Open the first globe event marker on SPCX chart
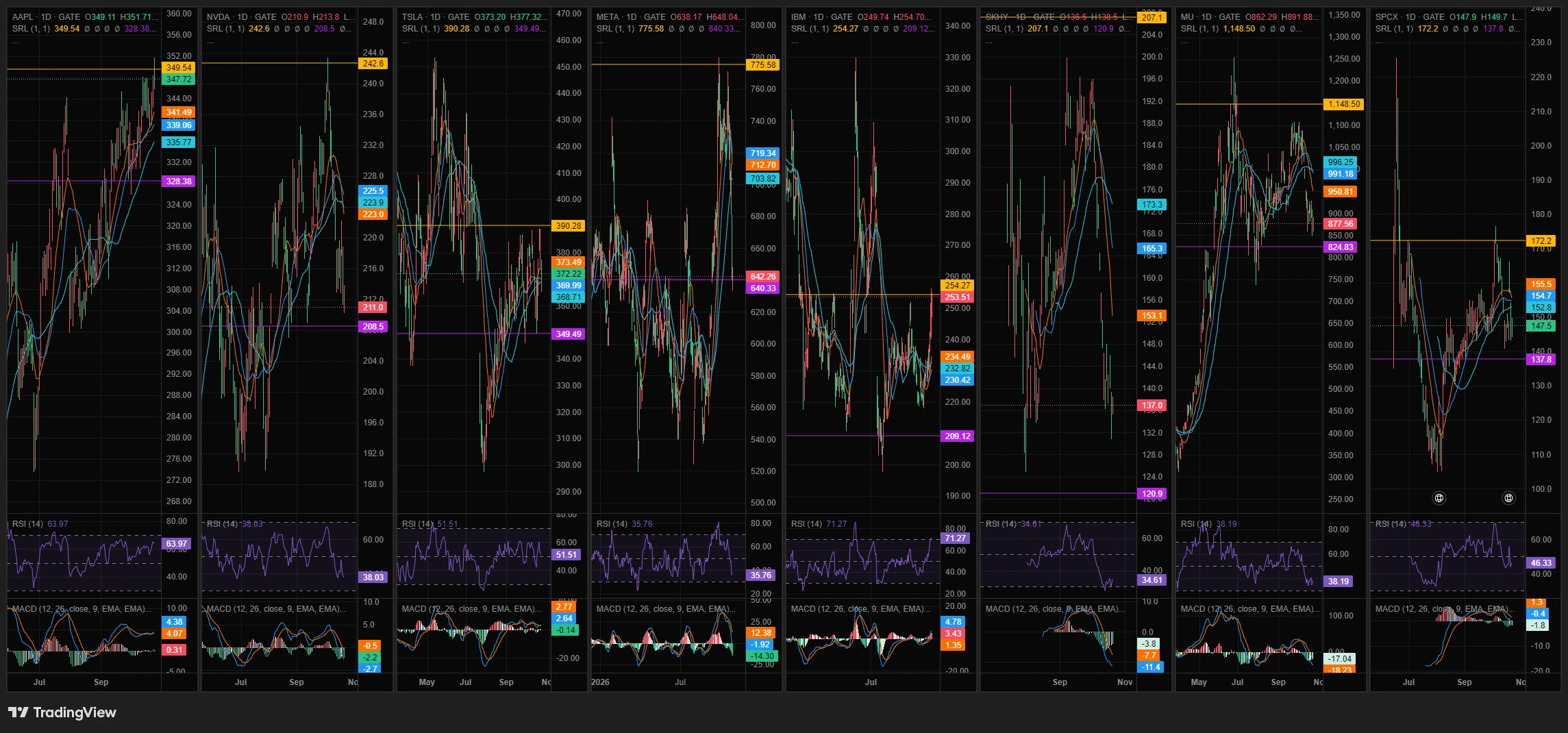The image size is (1568, 733). click(x=1439, y=498)
